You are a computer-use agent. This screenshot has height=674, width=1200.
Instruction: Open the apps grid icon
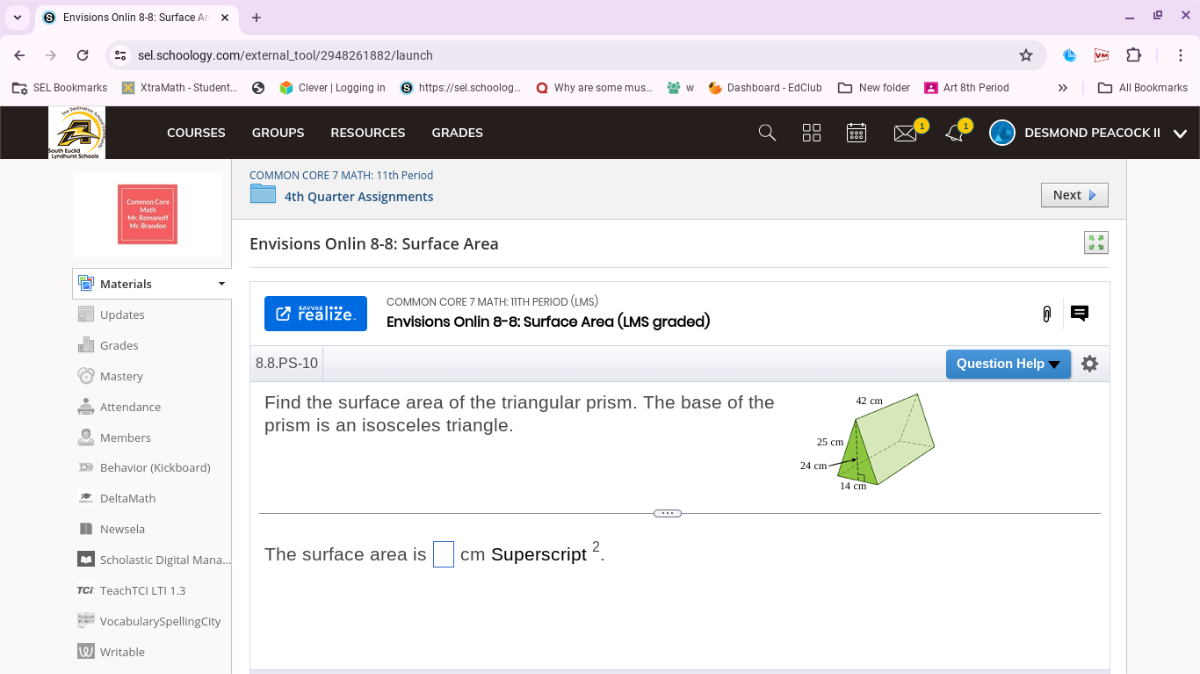click(811, 132)
